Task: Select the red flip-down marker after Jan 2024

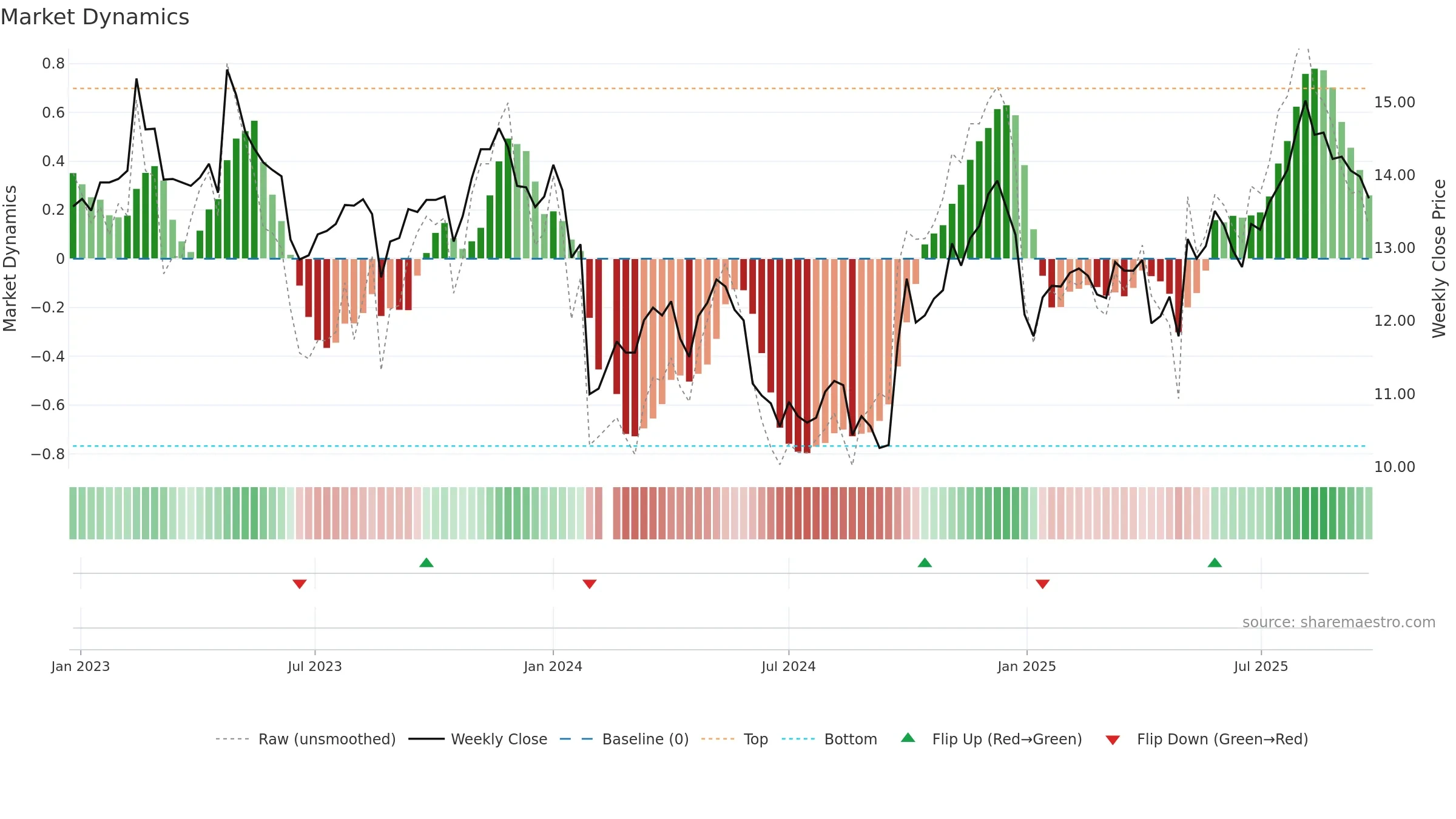Action: (x=590, y=584)
